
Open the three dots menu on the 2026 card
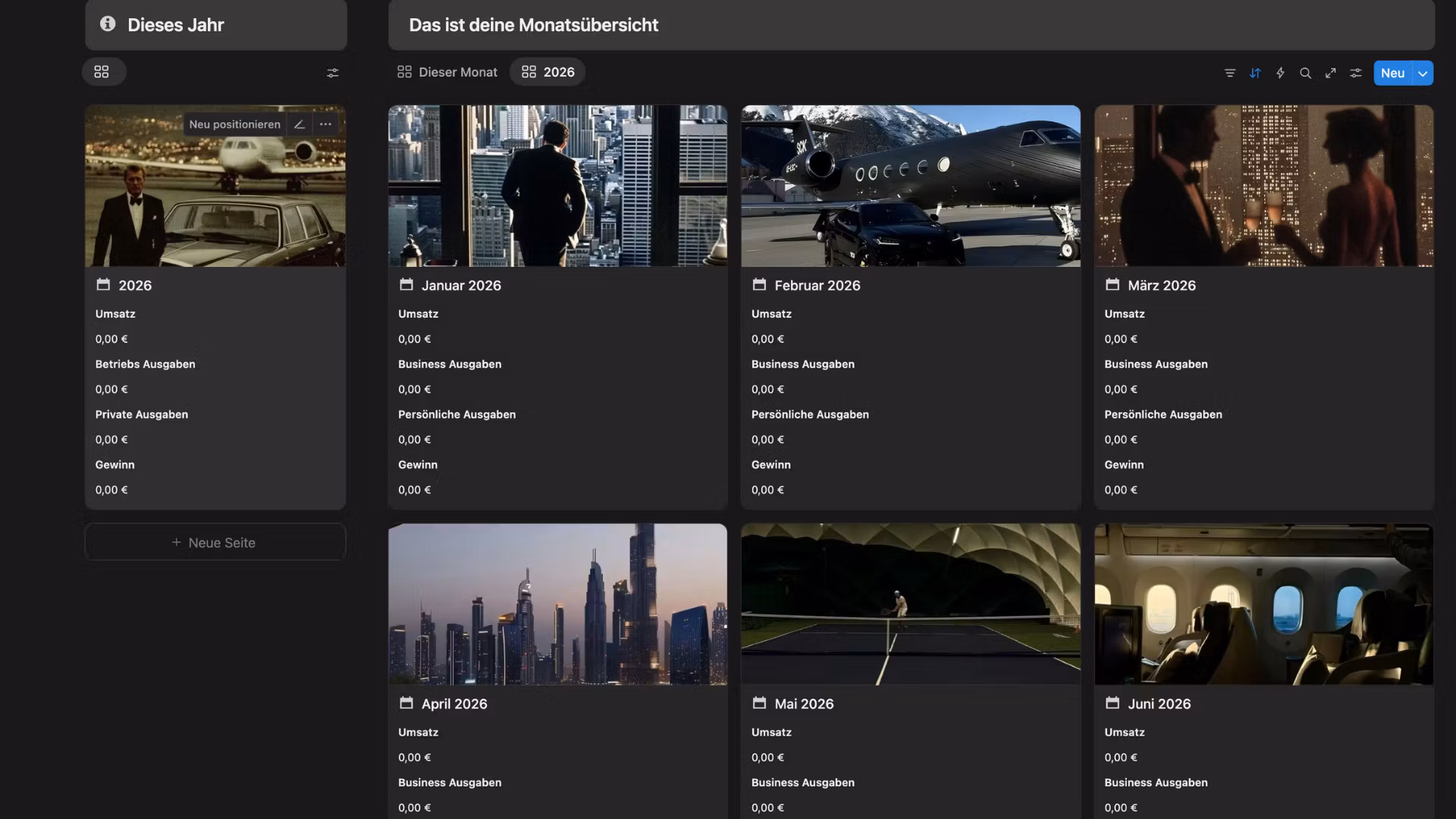(x=325, y=124)
